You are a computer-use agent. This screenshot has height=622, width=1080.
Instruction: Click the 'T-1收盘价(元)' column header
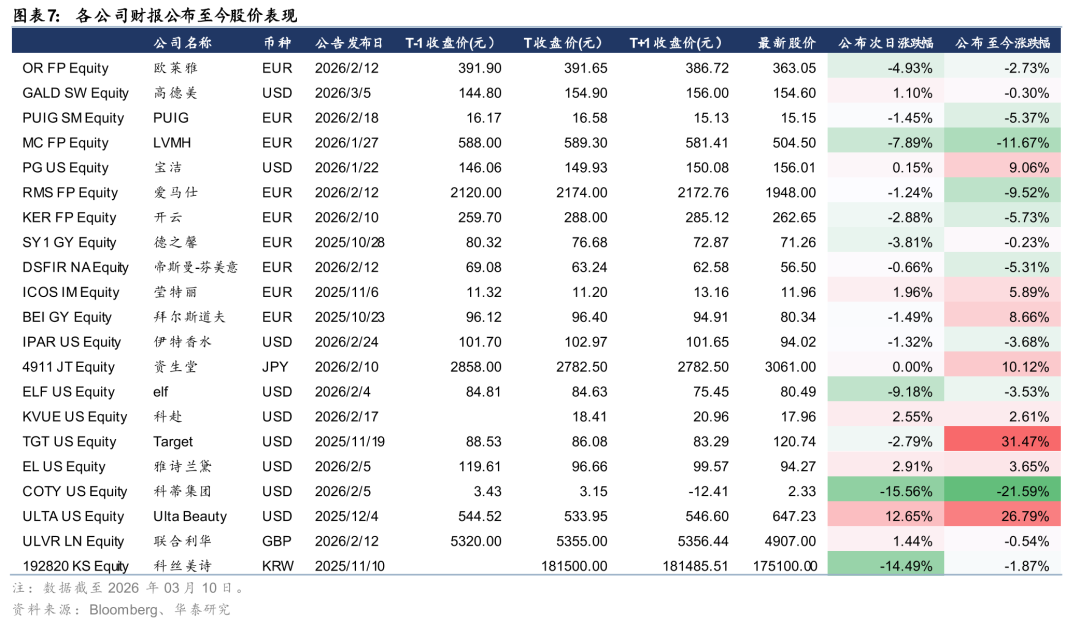(450, 43)
